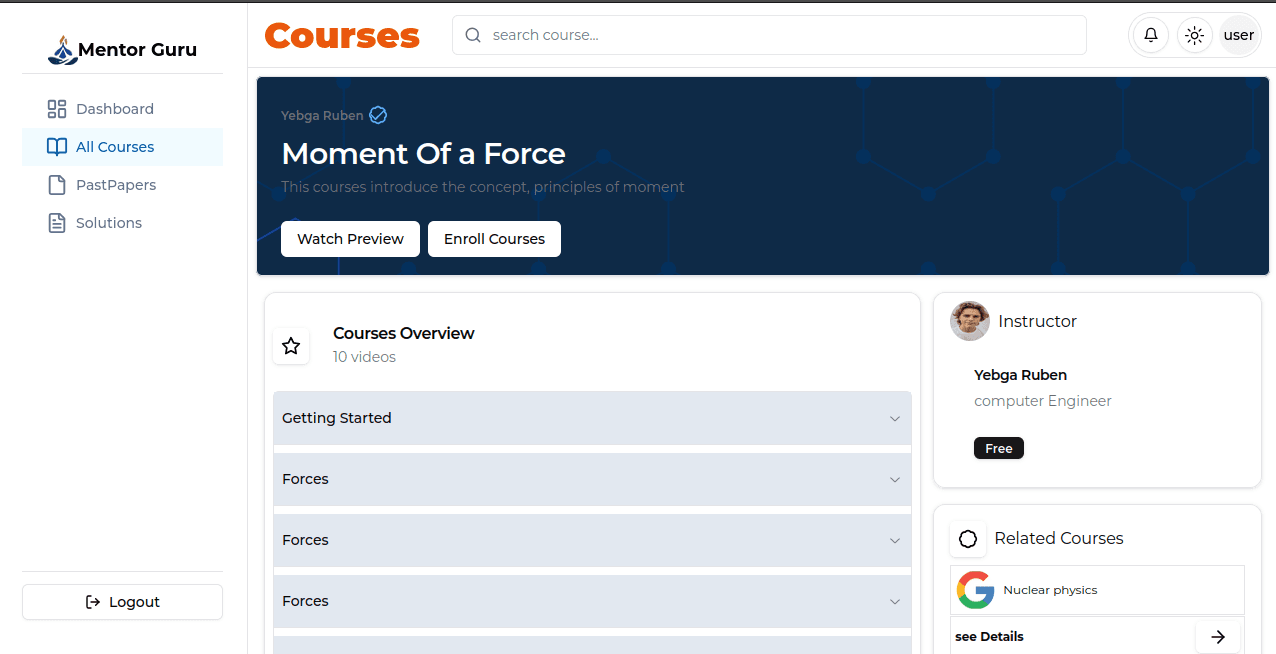1276x654 pixels.
Task: Click the star icon beside Courses Overview
Action: coord(291,346)
